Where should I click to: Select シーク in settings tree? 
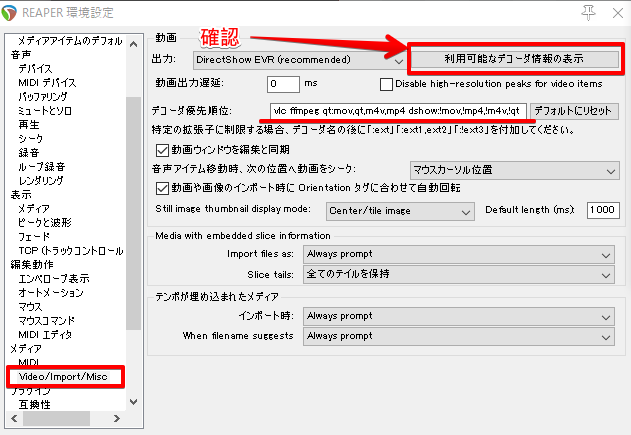31,139
